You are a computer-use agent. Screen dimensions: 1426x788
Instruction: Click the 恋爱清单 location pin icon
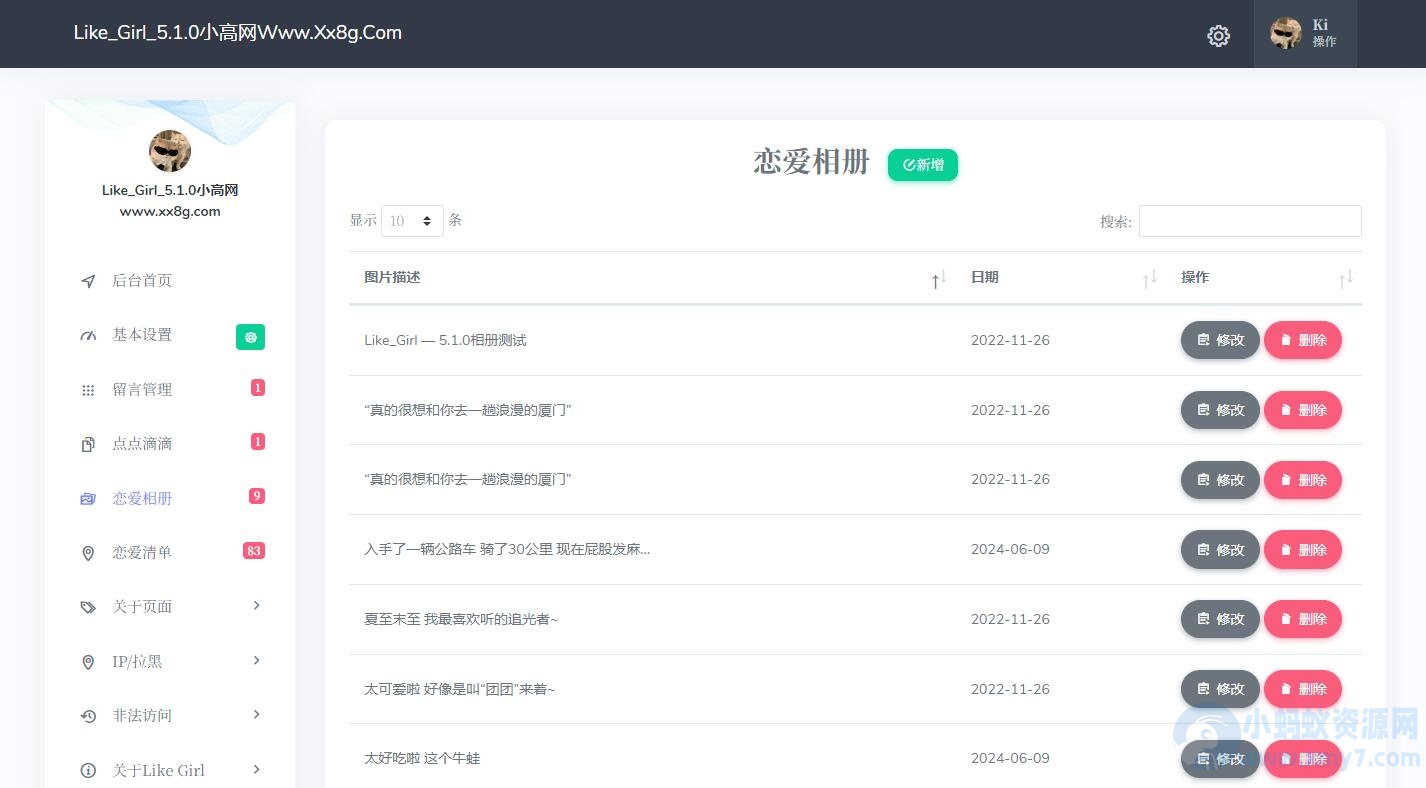coord(88,553)
